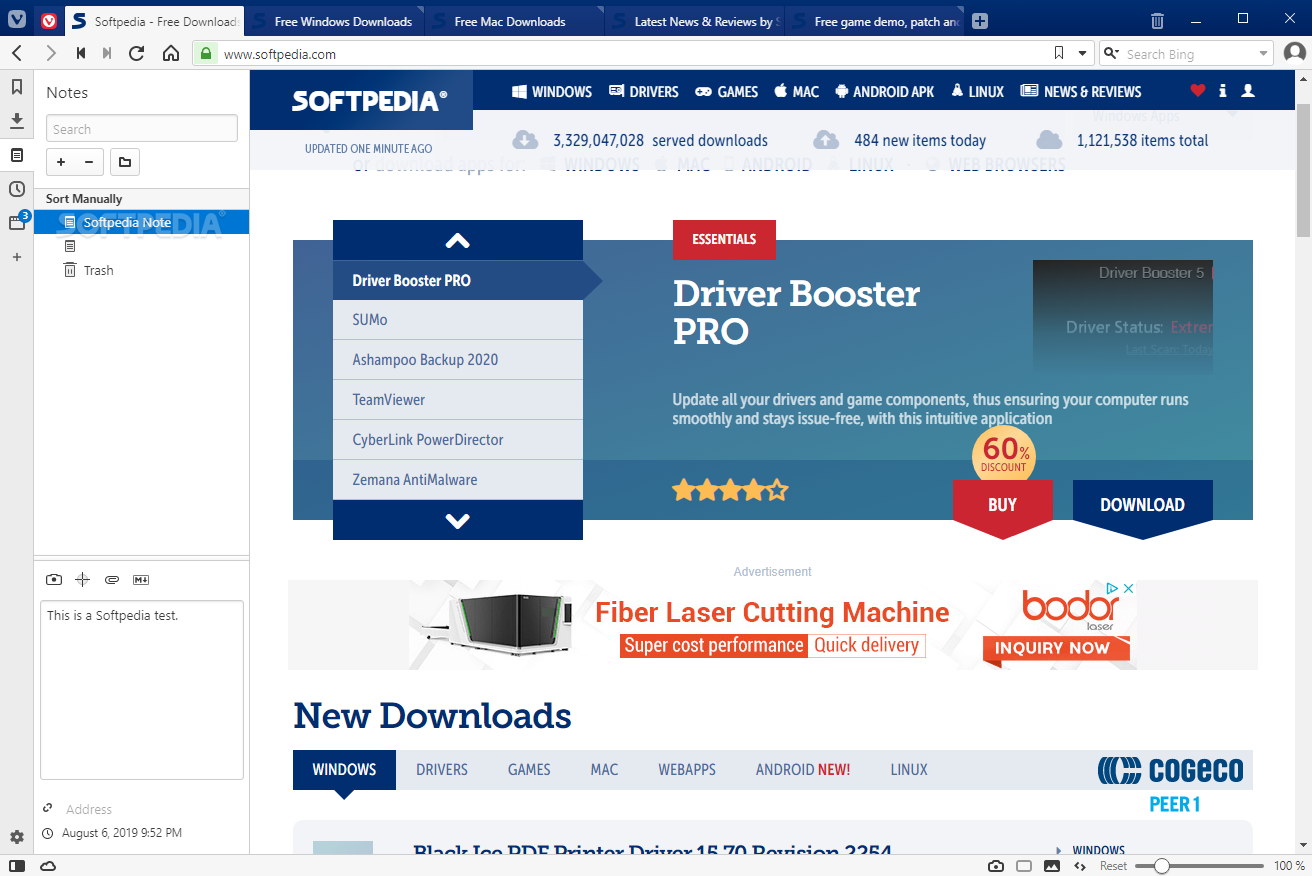
Task: Open a new tab
Action: [x=980, y=21]
